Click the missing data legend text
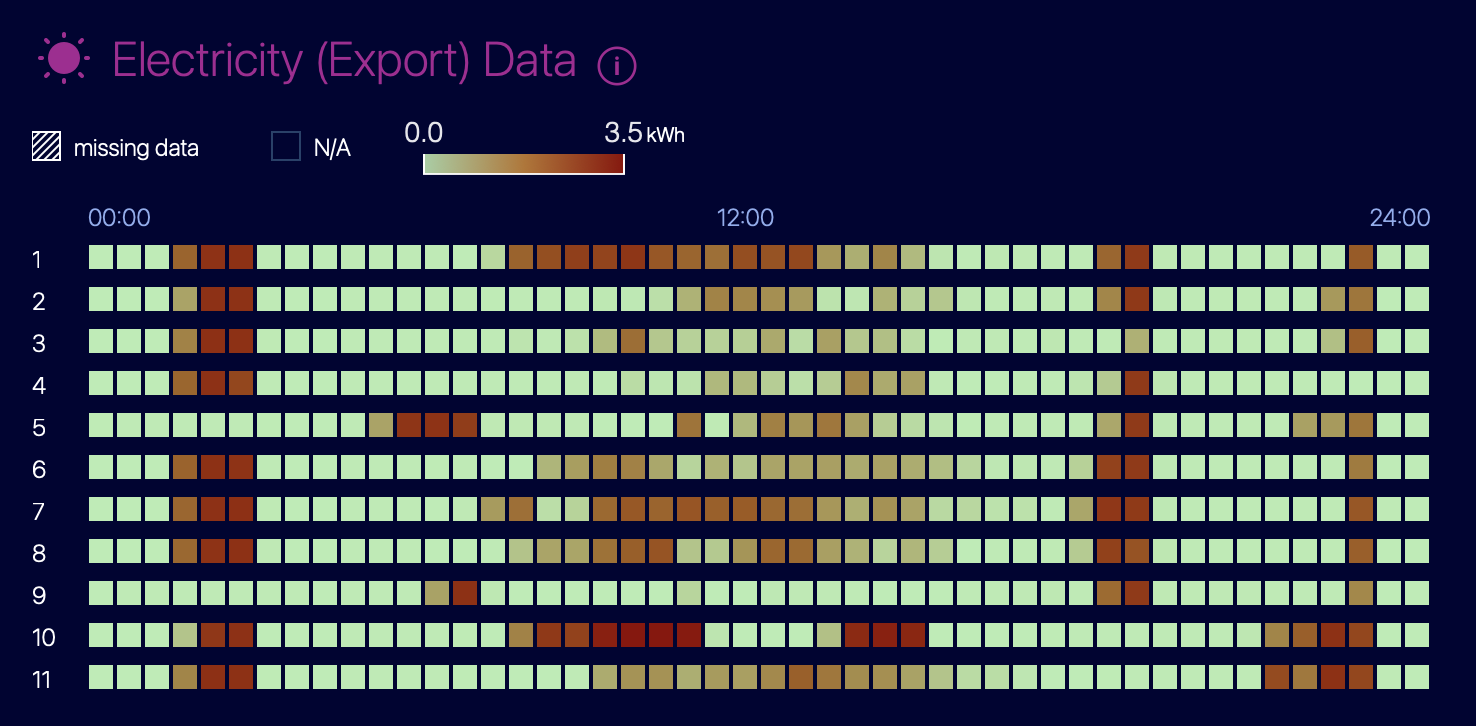This screenshot has height=726, width=1476. click(x=136, y=149)
